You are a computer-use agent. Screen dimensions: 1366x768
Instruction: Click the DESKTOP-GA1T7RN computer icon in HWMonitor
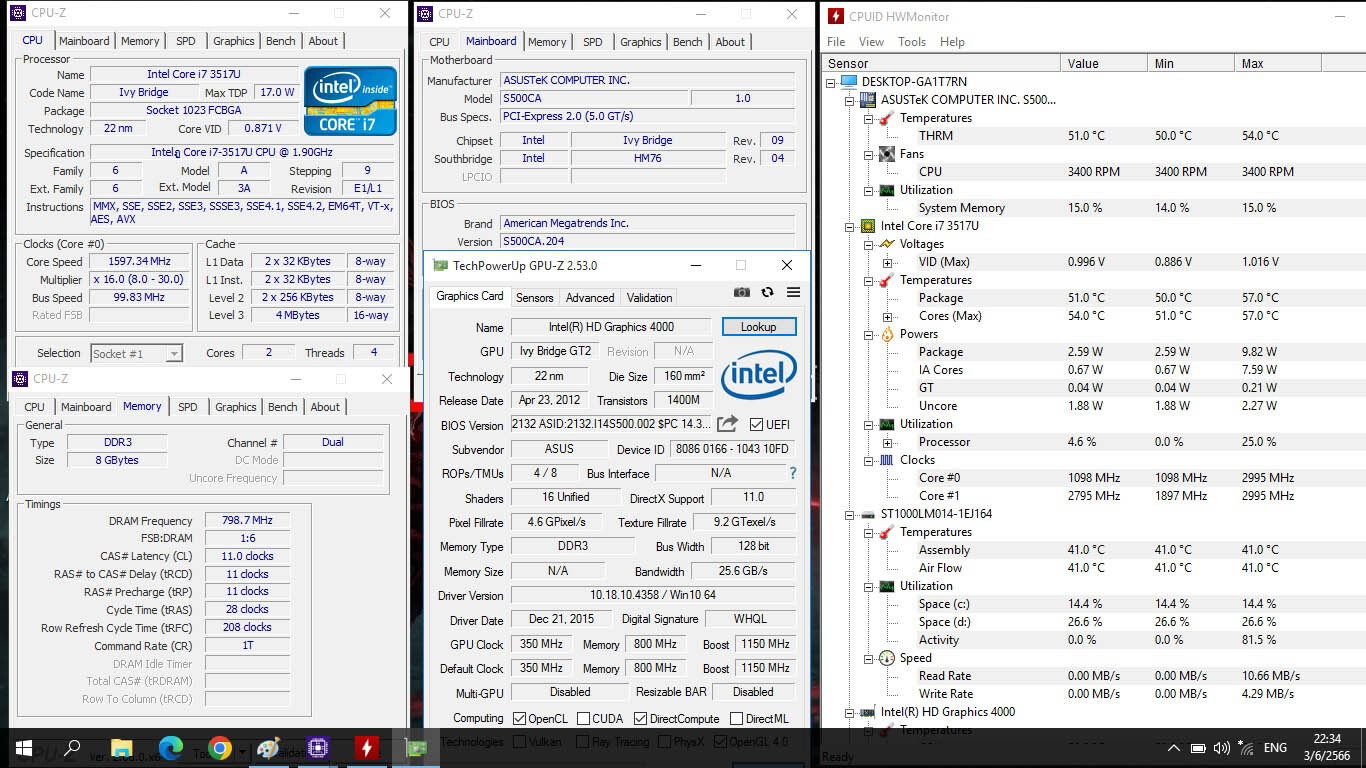(849, 81)
